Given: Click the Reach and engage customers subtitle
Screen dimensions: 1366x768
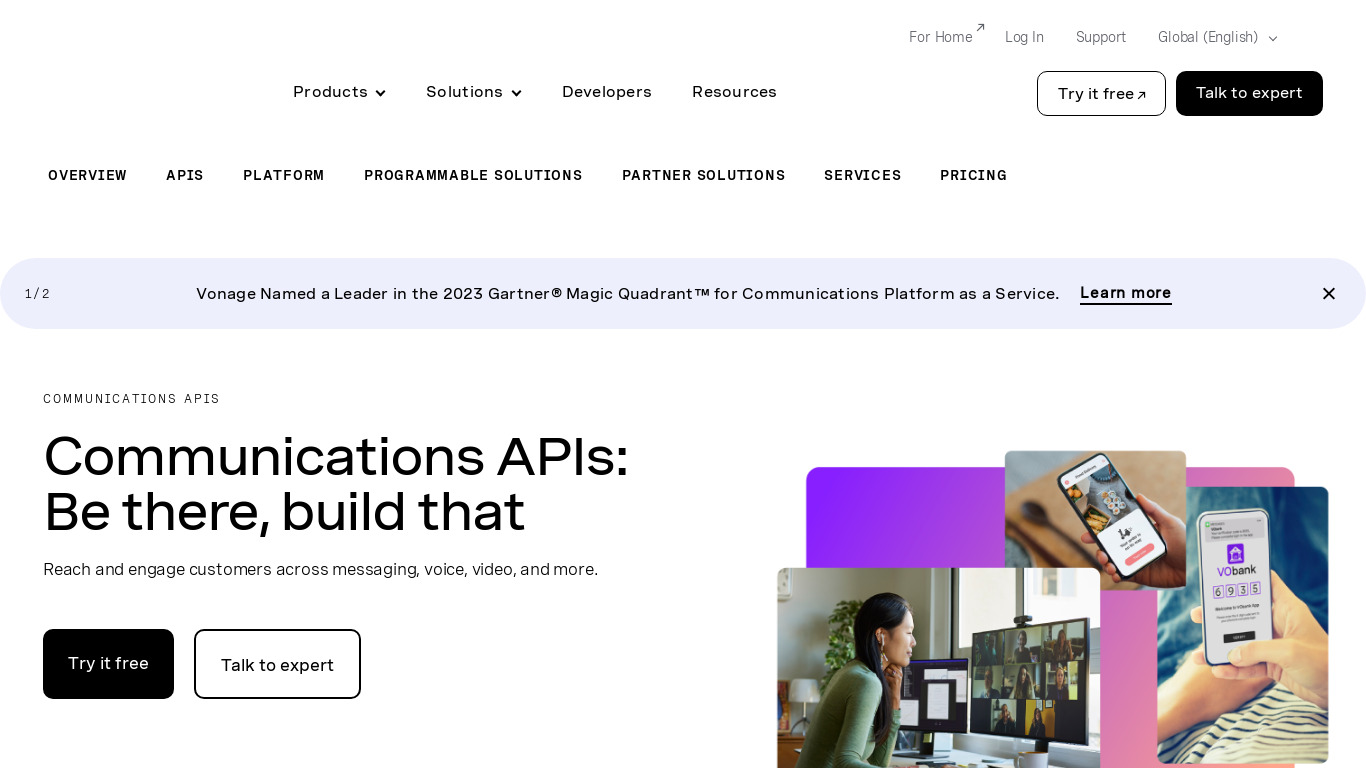Looking at the screenshot, I should pos(320,569).
